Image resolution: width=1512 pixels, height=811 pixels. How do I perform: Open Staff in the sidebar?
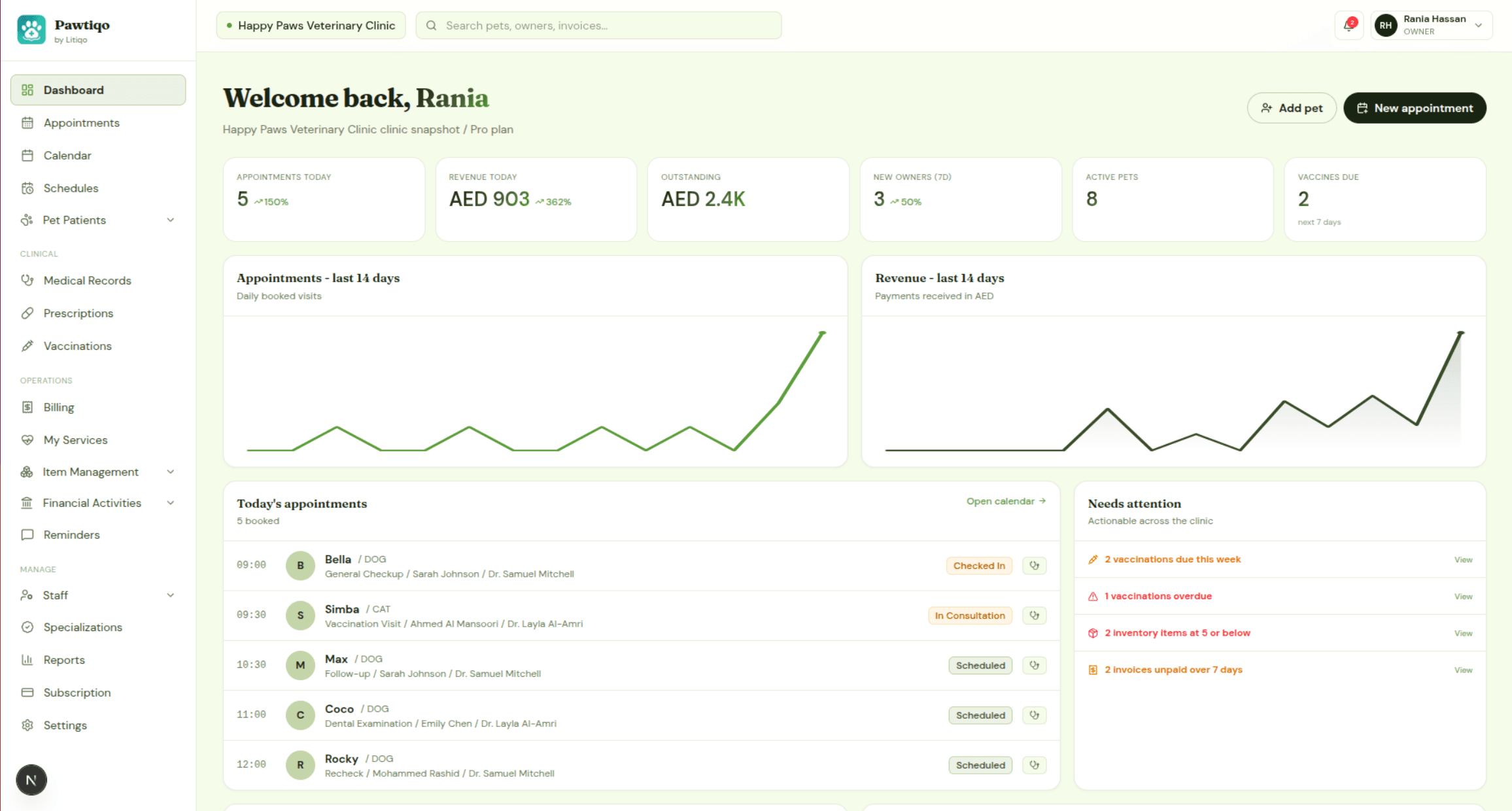(98, 595)
